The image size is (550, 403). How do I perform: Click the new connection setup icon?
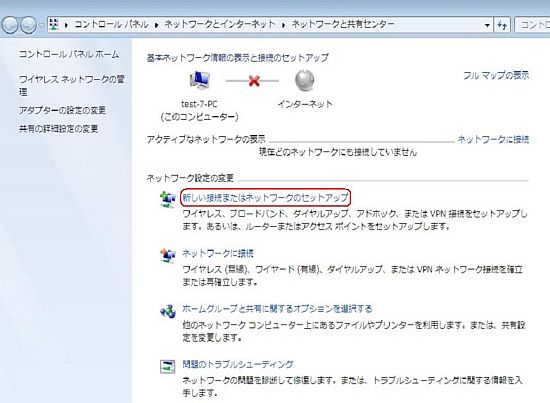pos(168,199)
